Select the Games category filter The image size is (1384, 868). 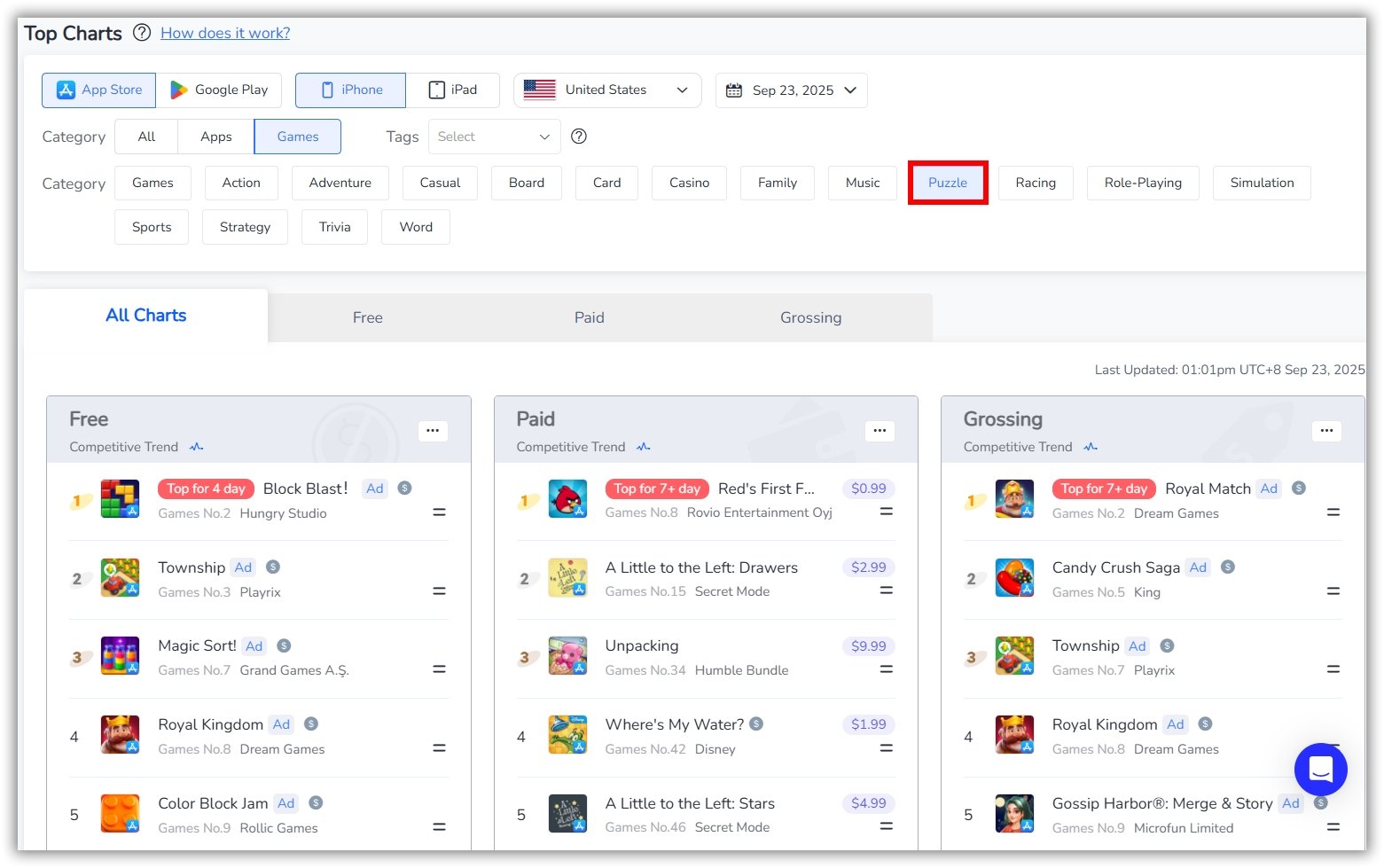(x=298, y=137)
